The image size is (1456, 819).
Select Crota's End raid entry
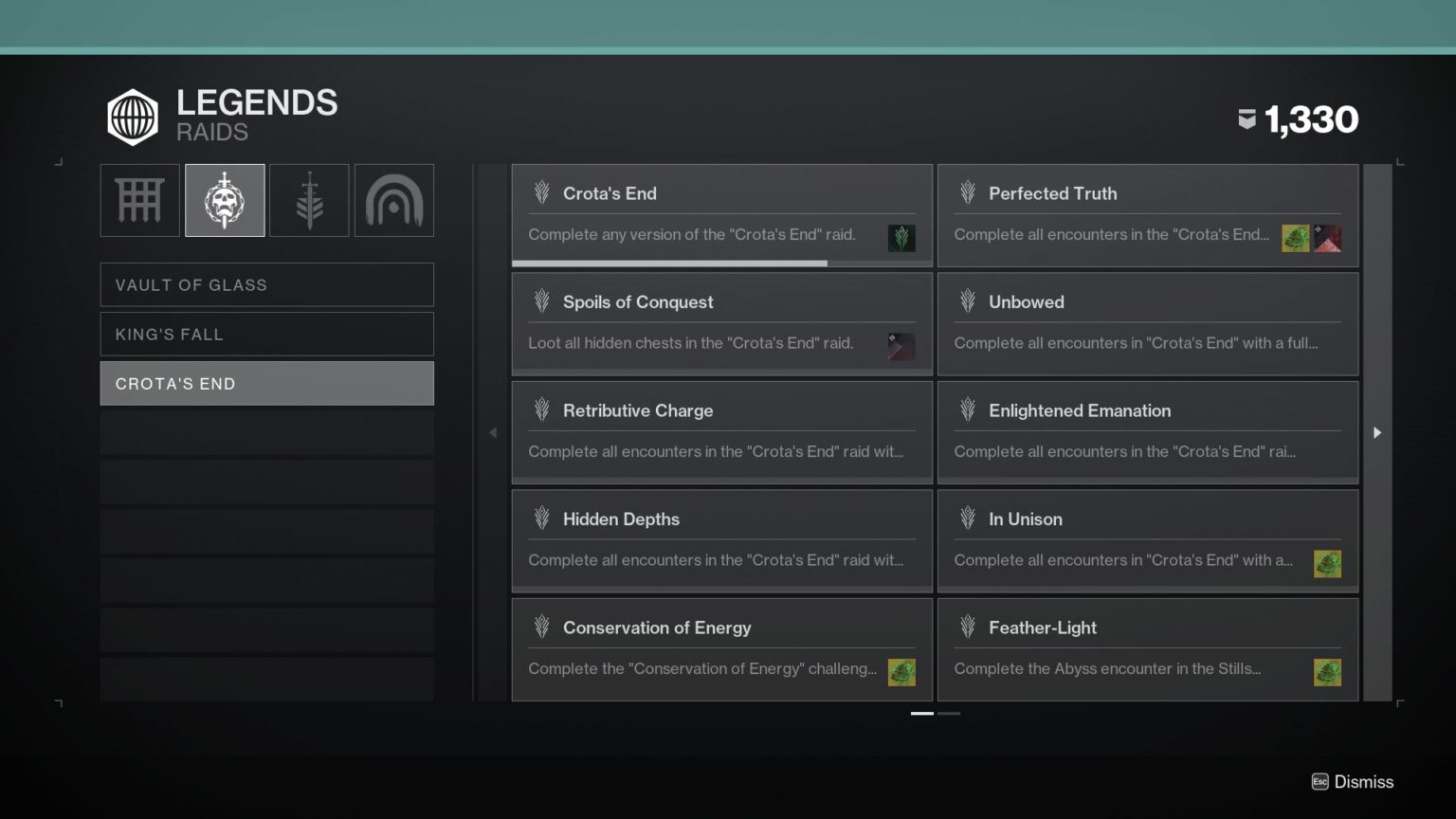click(x=266, y=383)
